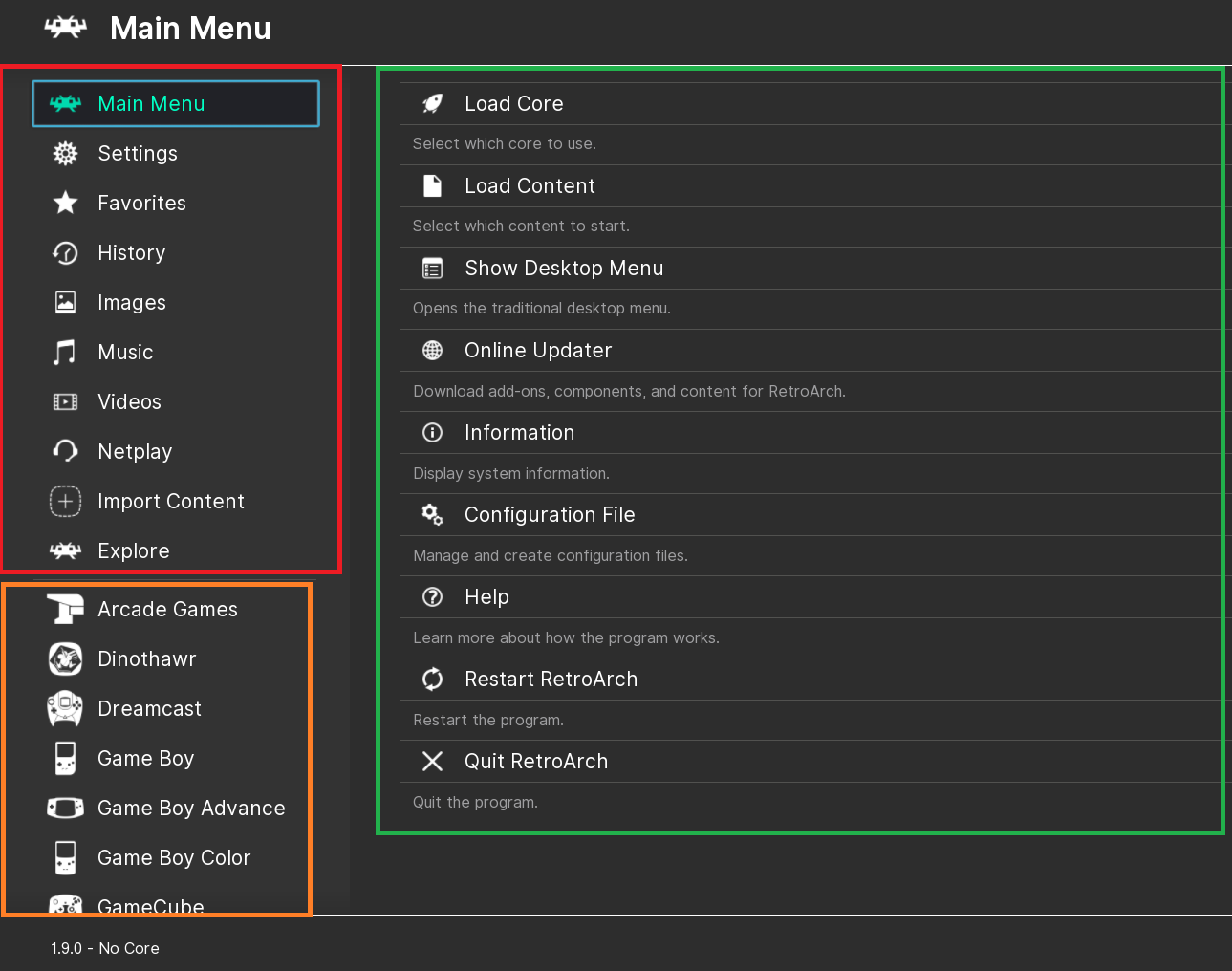Open the Configuration File entry
The image size is (1232, 971).
814,515
